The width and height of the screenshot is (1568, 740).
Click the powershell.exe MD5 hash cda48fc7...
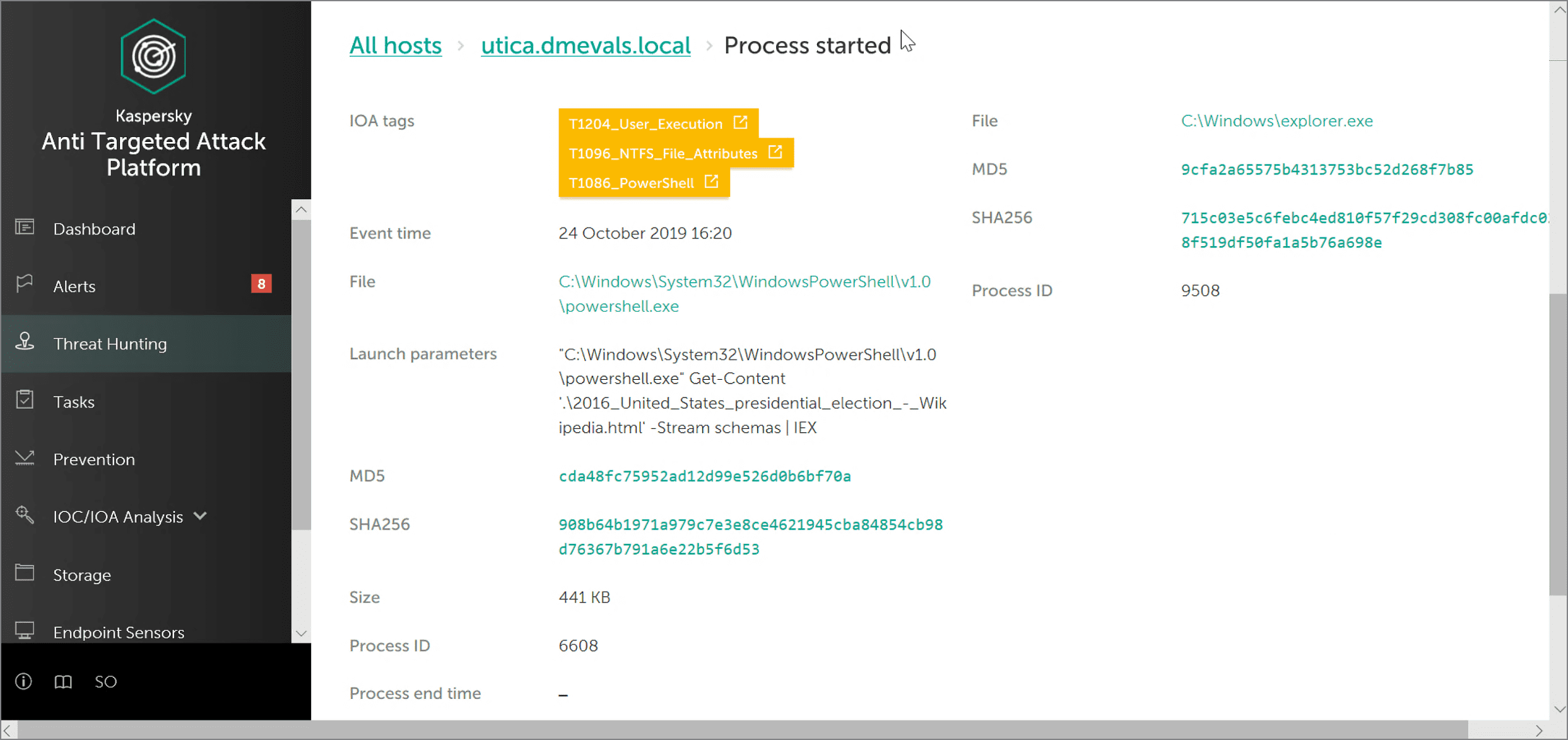click(704, 476)
